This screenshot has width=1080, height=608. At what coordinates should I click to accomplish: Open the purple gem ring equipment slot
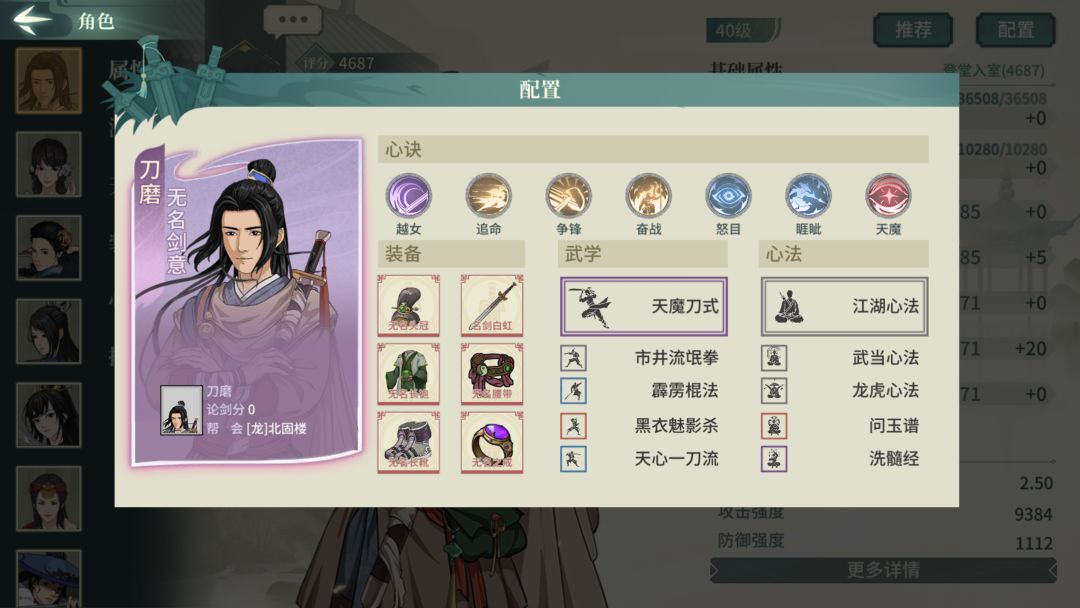coord(492,442)
